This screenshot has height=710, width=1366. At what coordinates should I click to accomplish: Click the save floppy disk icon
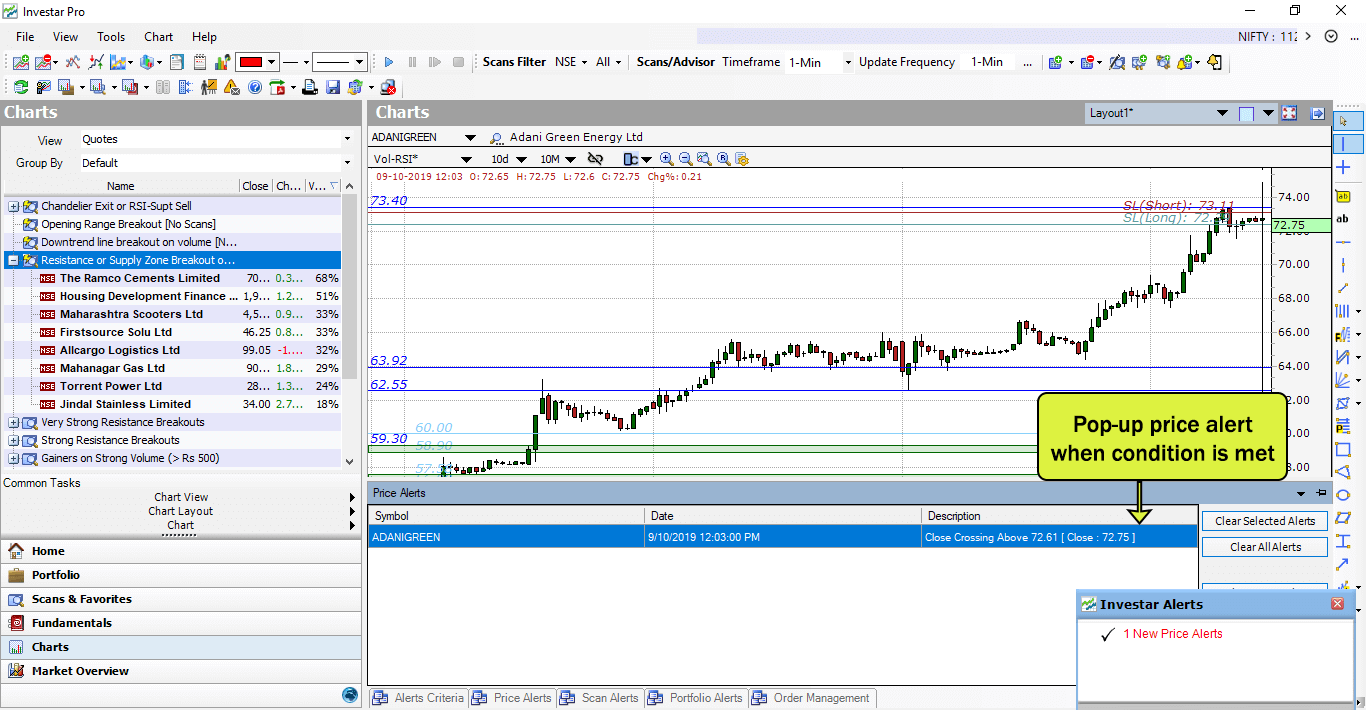pos(333,88)
